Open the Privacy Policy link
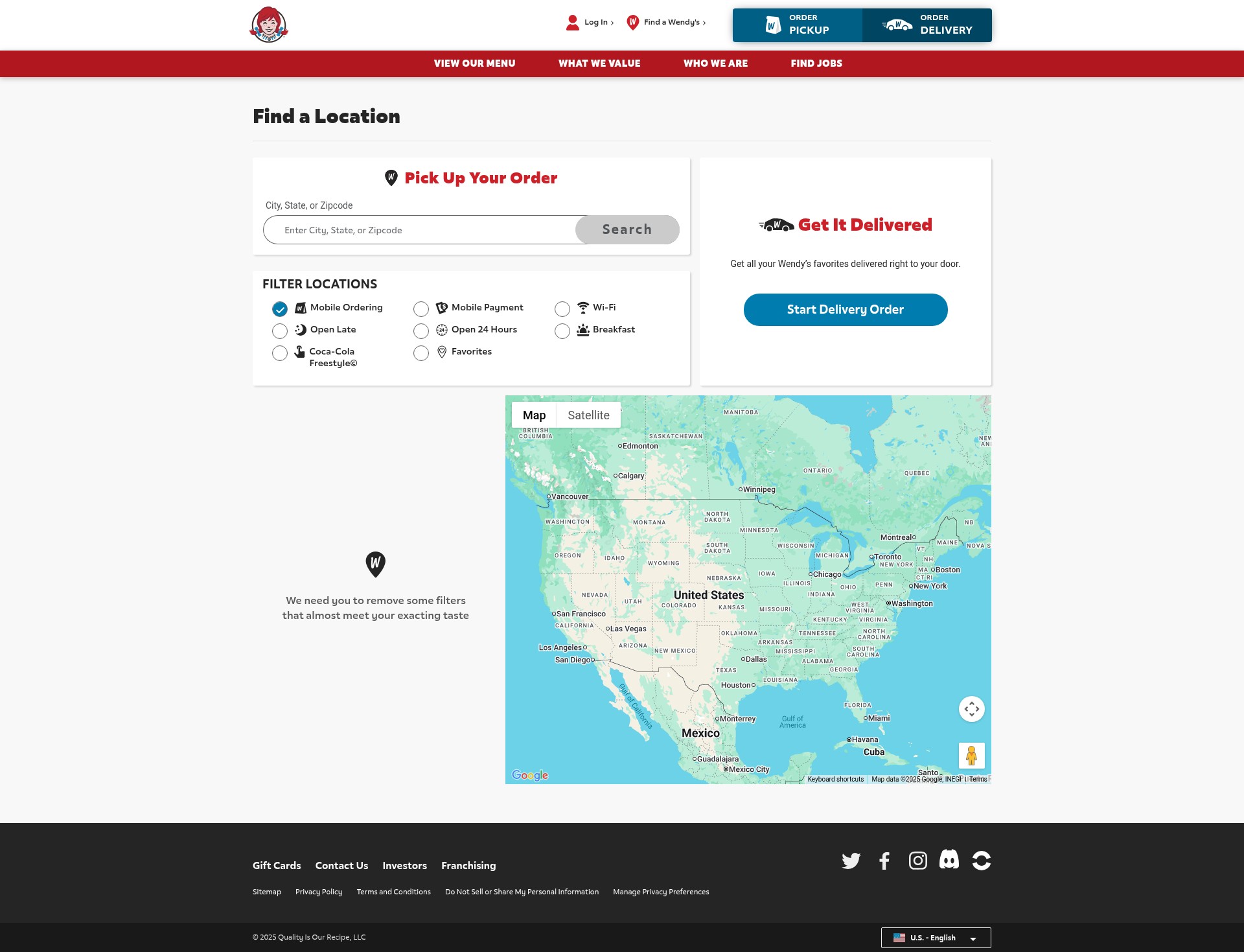1244x952 pixels. (319, 892)
